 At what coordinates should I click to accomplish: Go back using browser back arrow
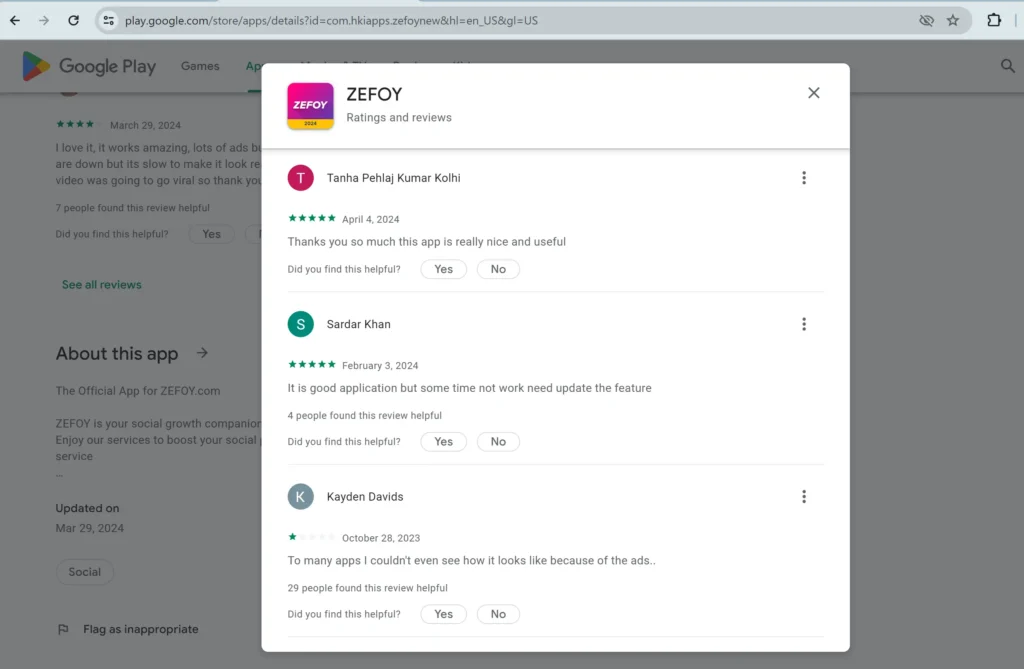[15, 20]
